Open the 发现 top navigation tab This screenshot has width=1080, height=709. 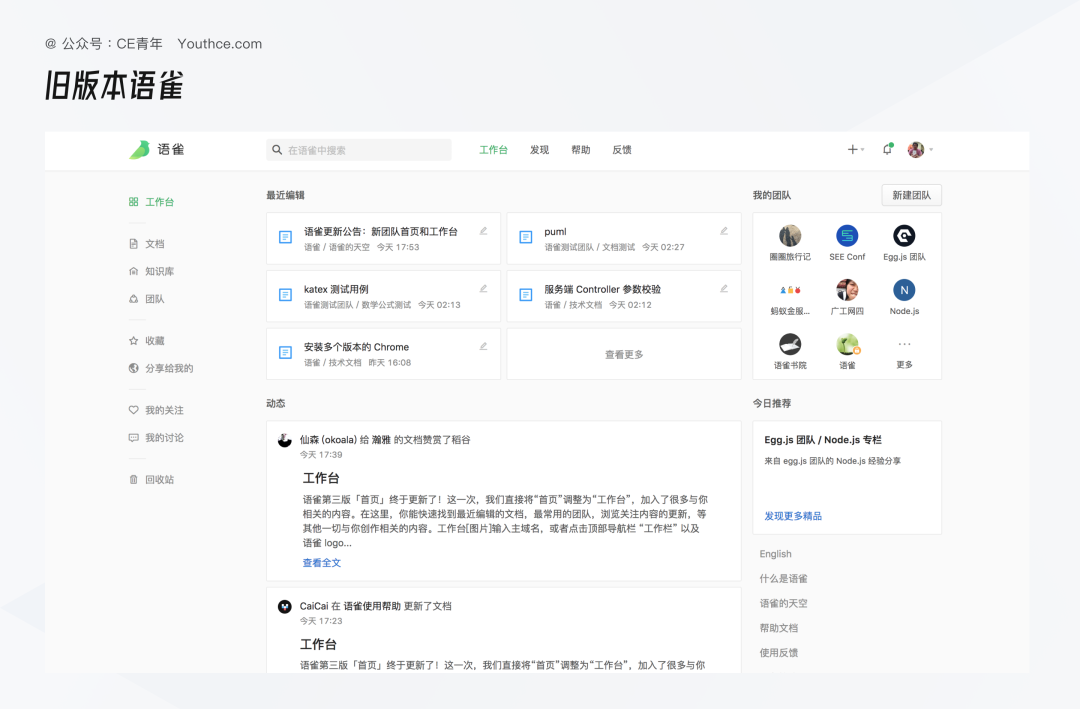point(539,150)
